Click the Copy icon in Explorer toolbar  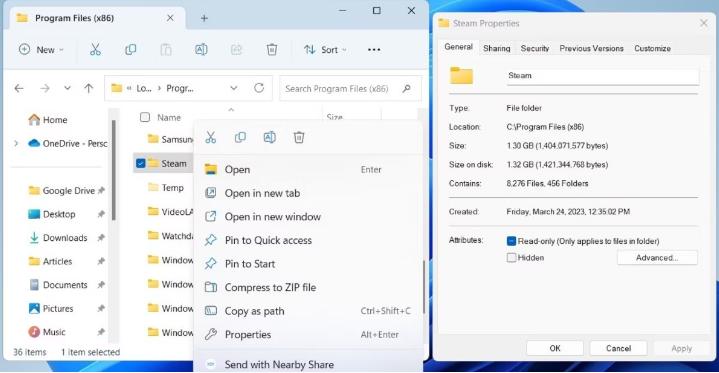[131, 50]
